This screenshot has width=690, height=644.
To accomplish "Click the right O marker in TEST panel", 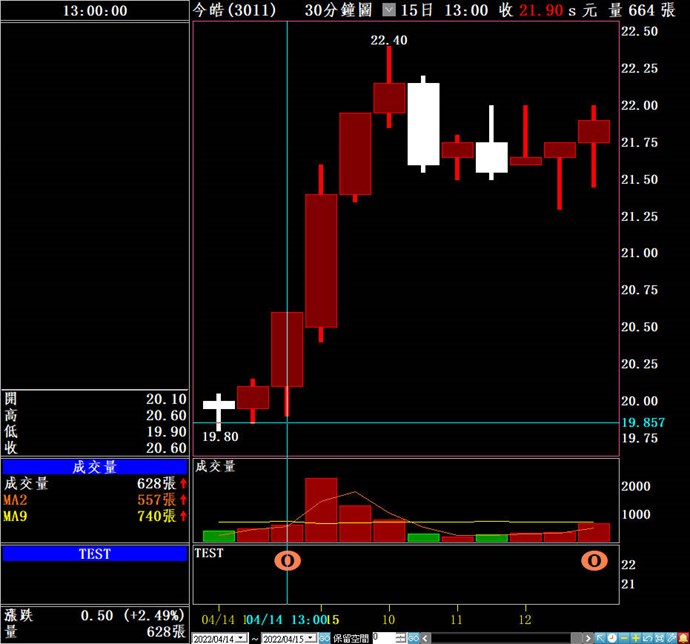I will point(594,560).
